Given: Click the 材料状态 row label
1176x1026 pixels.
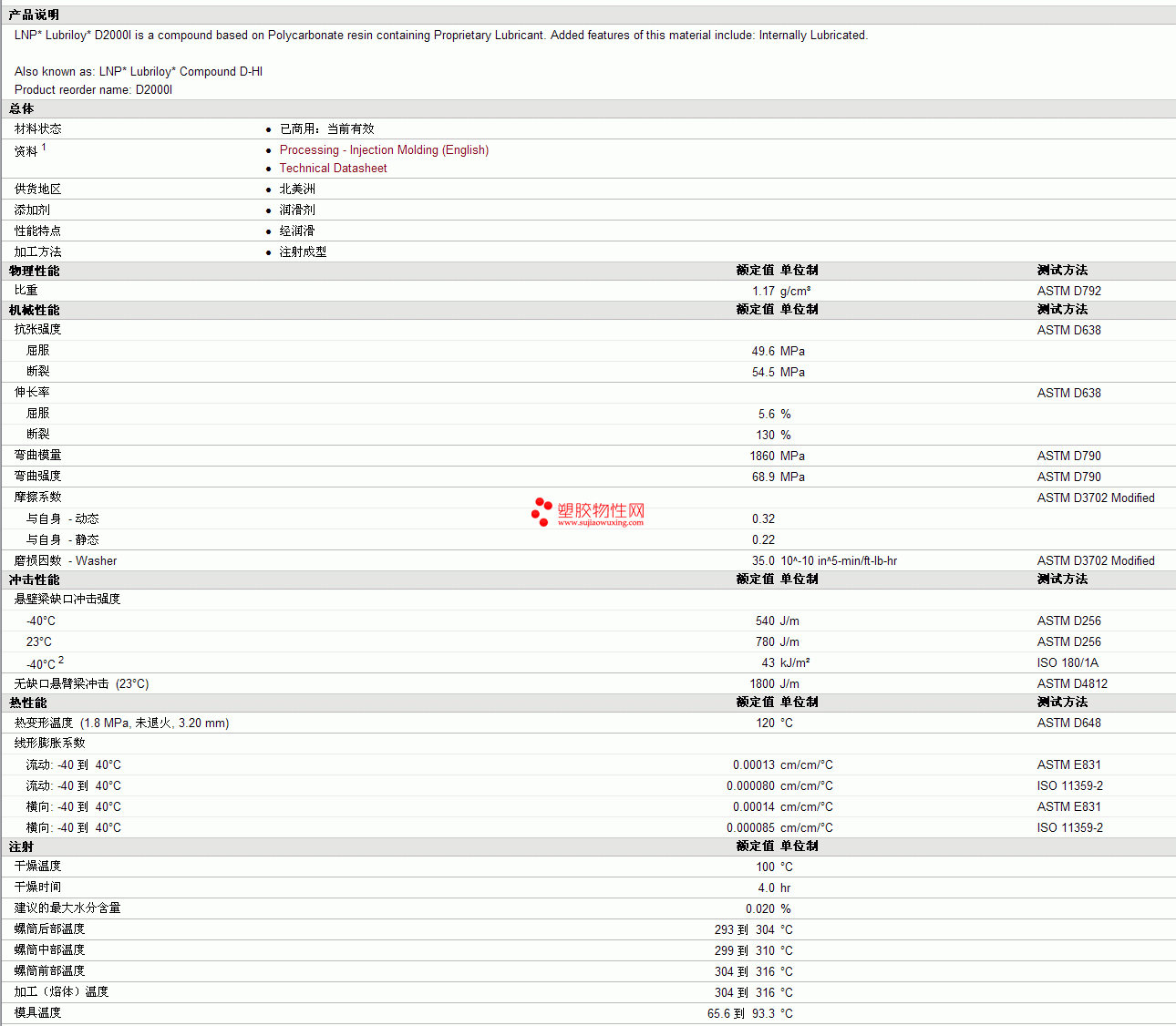Looking at the screenshot, I should click(38, 129).
